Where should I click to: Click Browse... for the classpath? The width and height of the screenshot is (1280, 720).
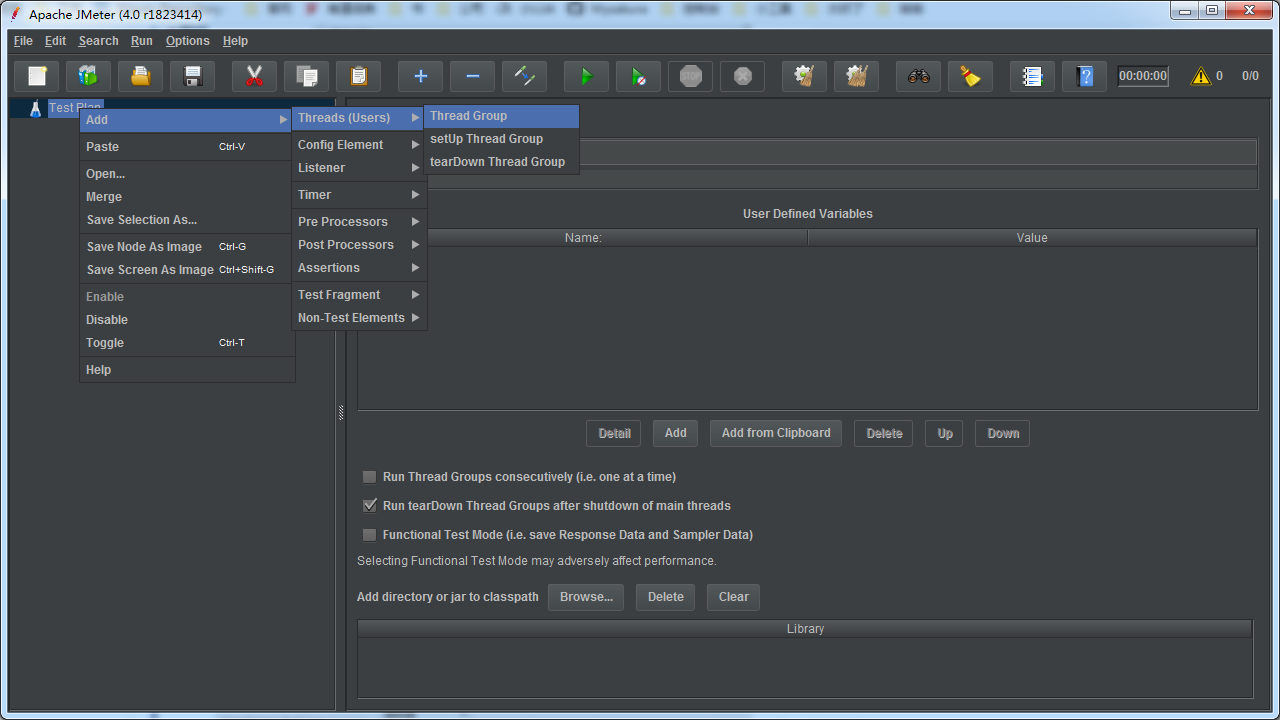click(x=586, y=597)
